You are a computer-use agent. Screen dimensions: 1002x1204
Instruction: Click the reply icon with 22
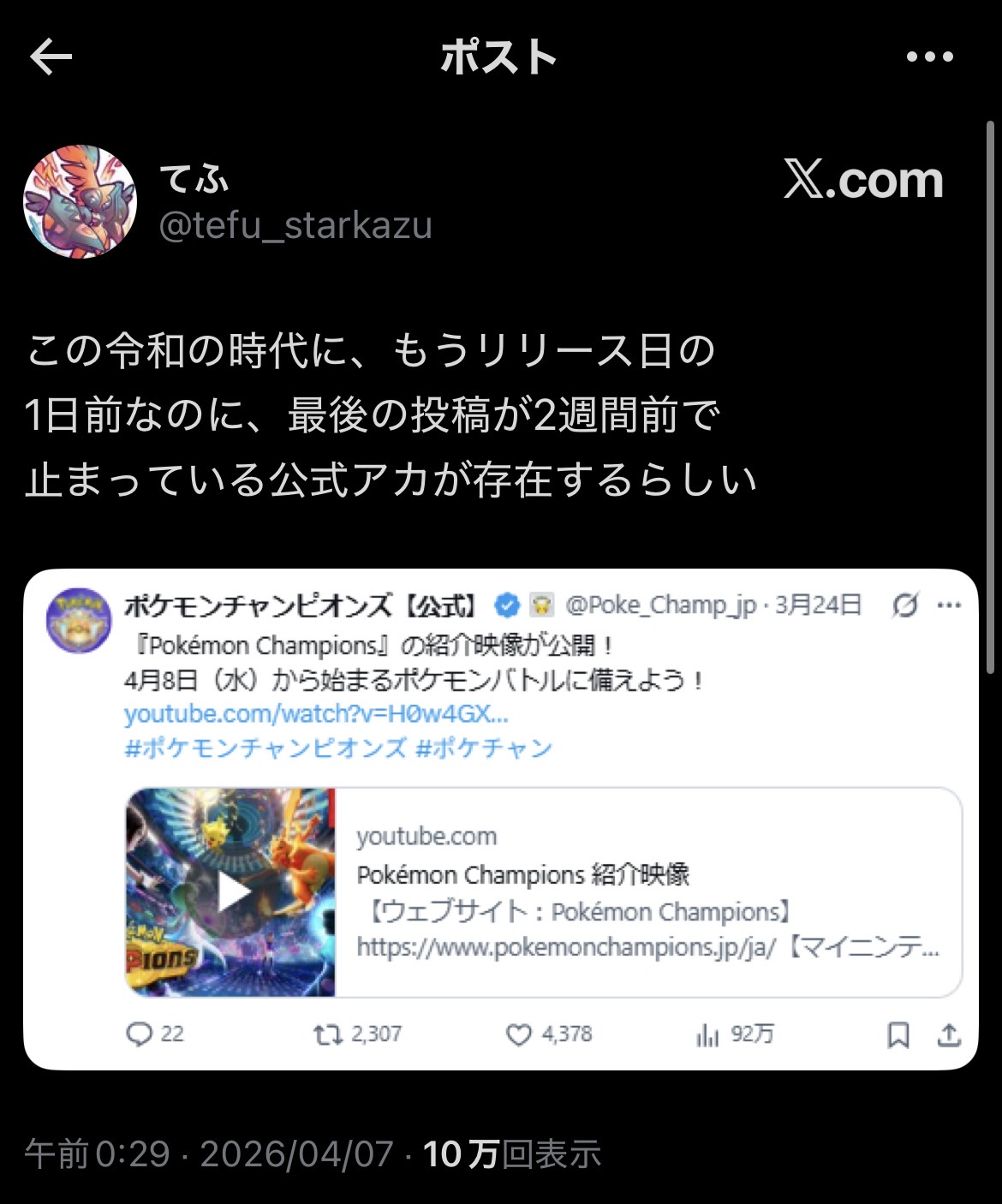tap(154, 1034)
